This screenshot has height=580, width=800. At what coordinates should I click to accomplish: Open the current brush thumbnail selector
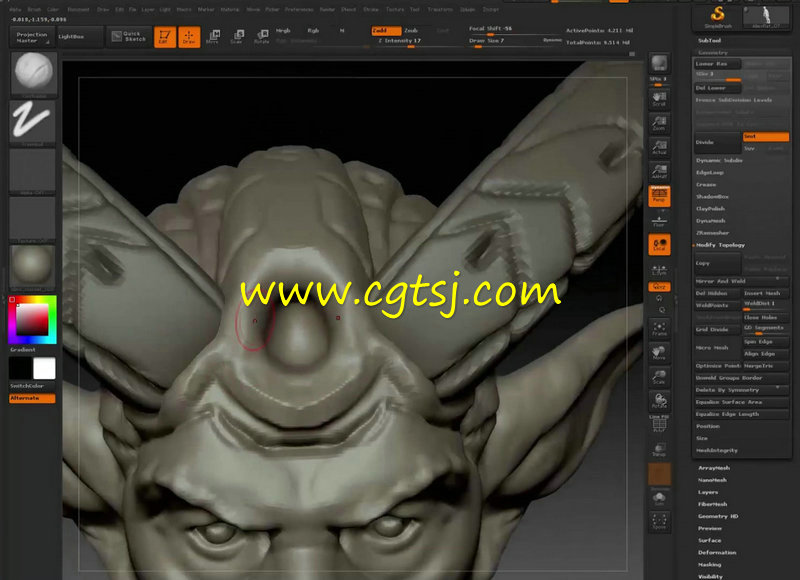33,74
